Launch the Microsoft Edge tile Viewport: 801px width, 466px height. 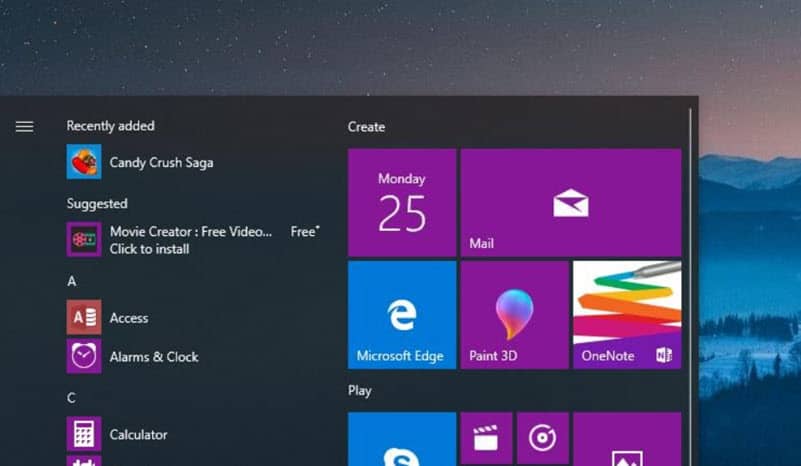tap(402, 315)
